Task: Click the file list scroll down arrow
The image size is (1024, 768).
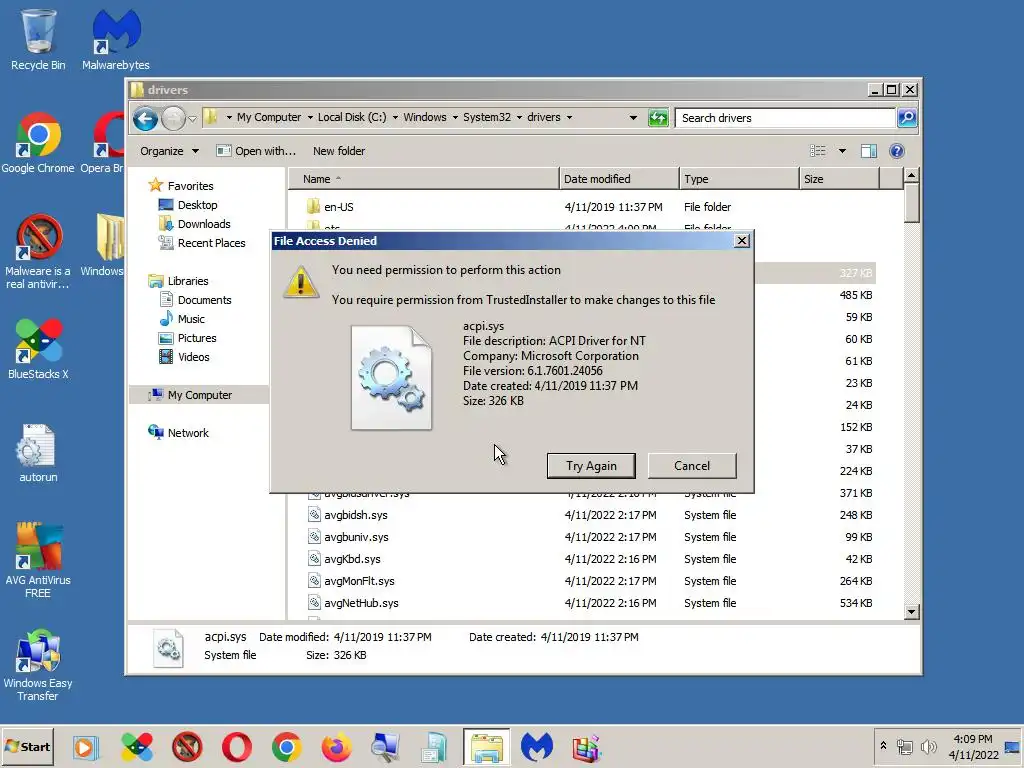Action: pos(912,612)
